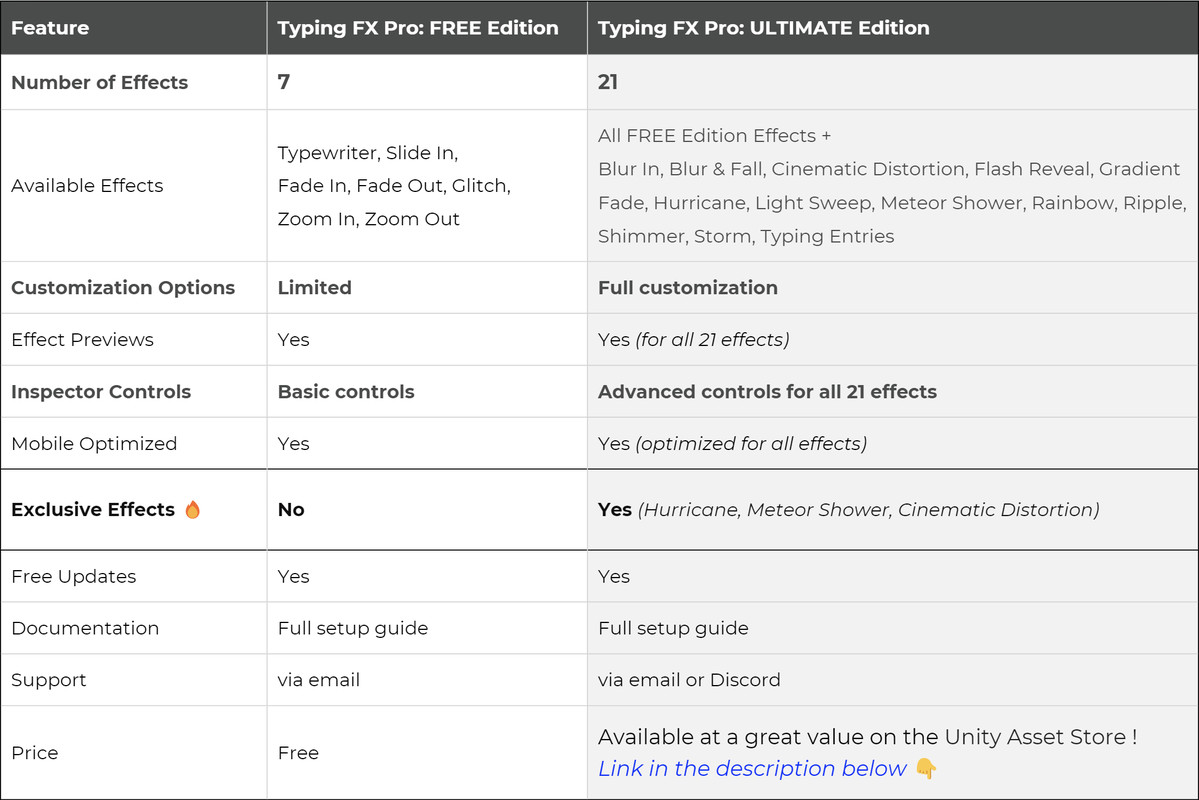Select the 'Mobile Optimized' row label

pos(94,444)
